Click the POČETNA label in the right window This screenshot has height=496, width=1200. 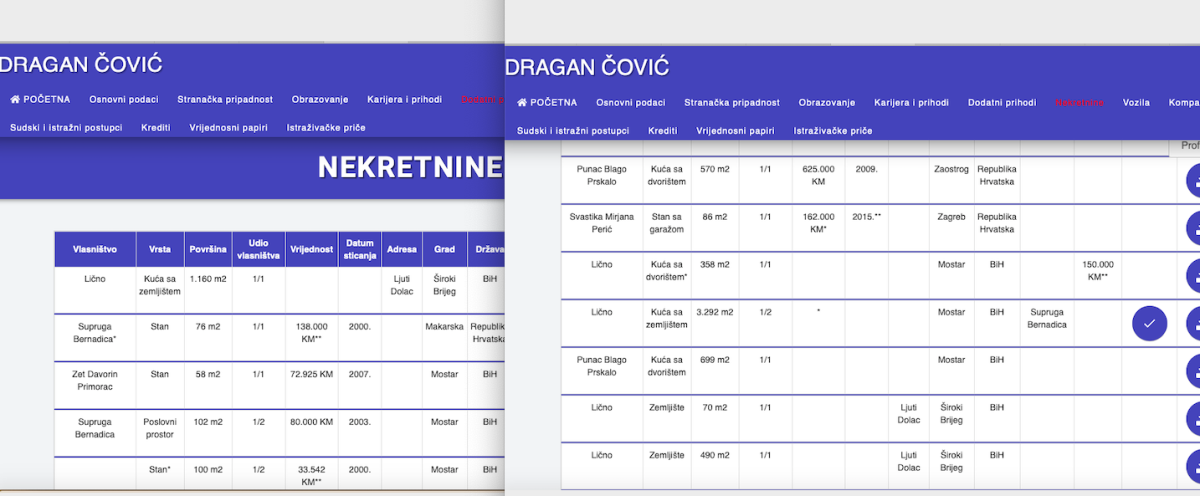(x=554, y=102)
